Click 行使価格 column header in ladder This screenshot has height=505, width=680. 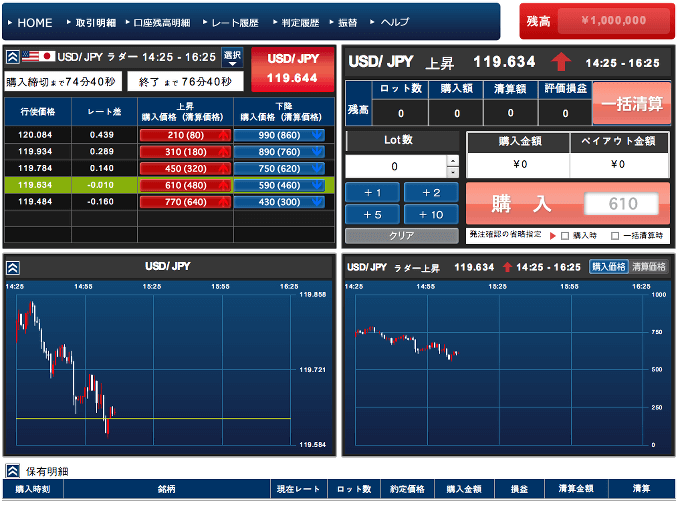[x=38, y=111]
